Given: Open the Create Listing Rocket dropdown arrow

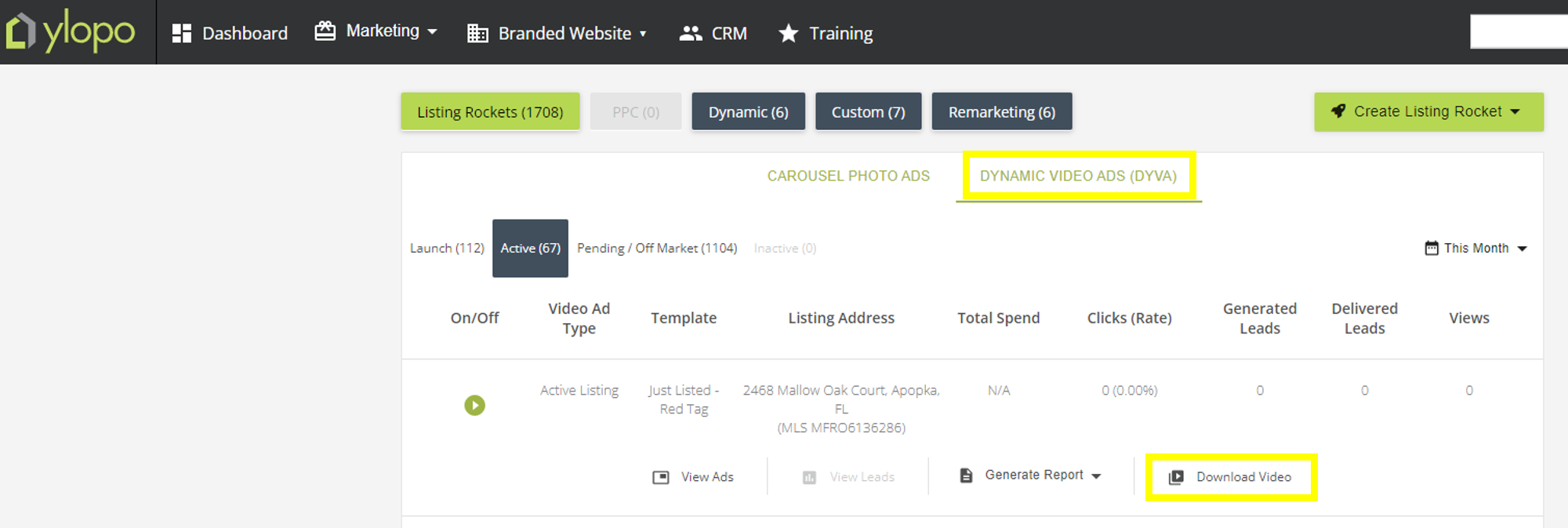Looking at the screenshot, I should [1515, 111].
